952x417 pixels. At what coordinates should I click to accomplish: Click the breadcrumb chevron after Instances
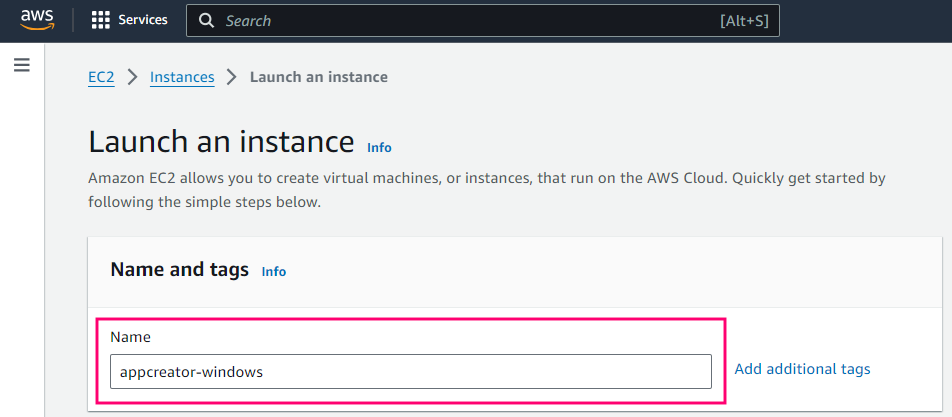232,77
